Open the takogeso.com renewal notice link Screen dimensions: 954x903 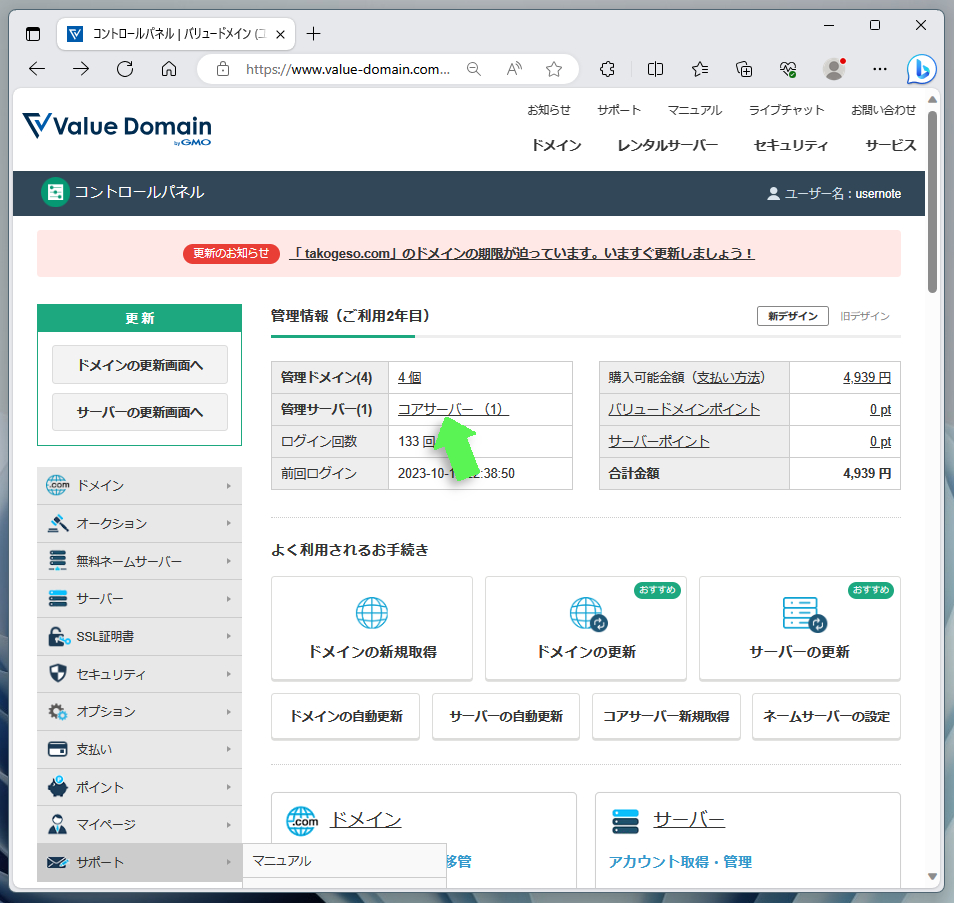522,253
